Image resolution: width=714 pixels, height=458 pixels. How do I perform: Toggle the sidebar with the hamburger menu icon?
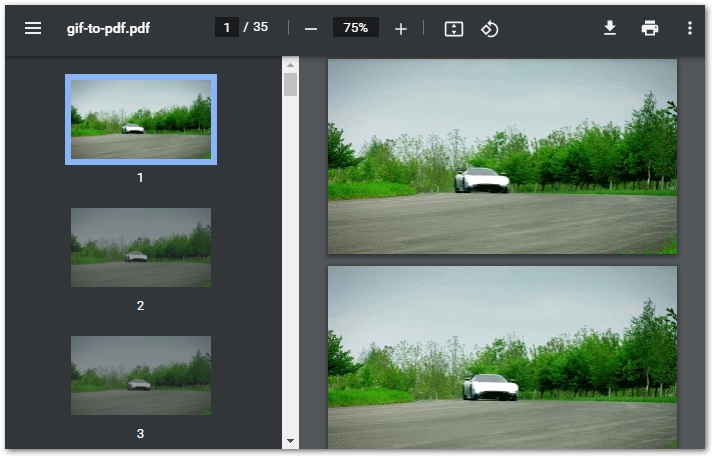pyautogui.click(x=33, y=28)
